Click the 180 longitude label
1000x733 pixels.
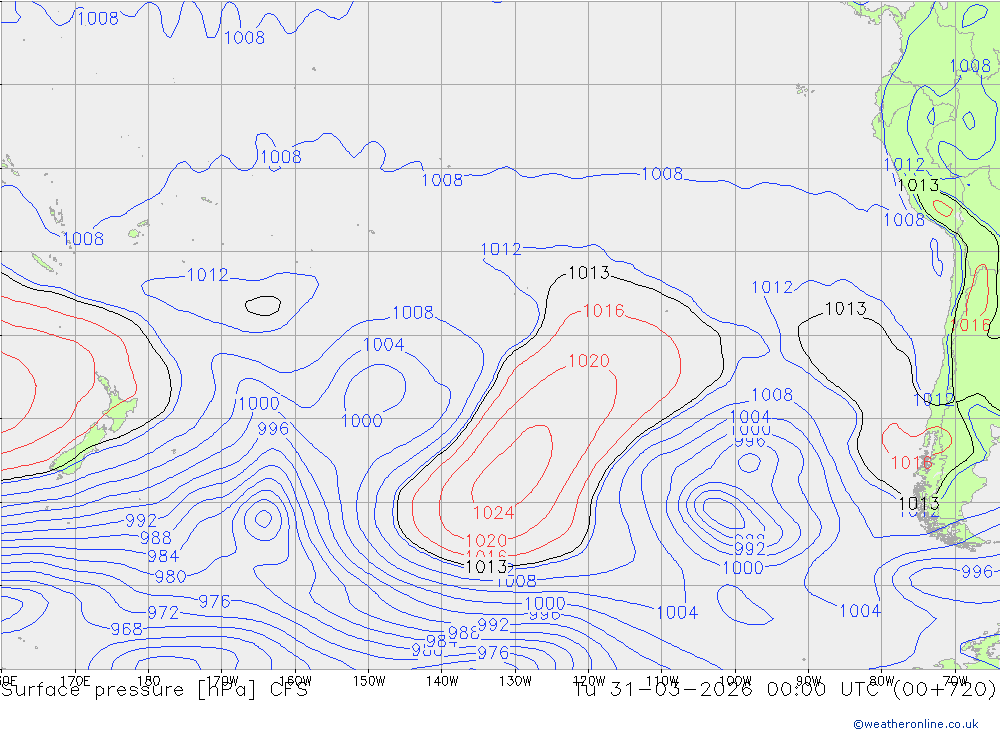pos(149,681)
